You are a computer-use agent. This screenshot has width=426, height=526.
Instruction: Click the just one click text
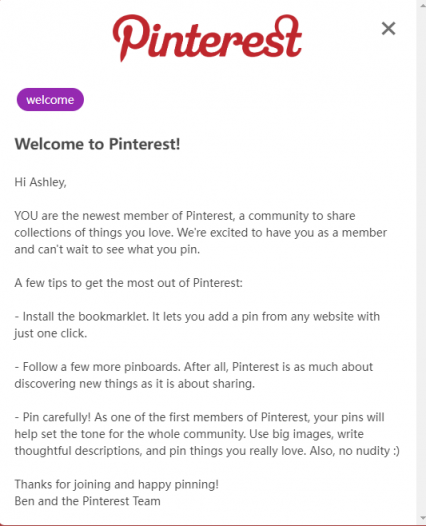(50, 333)
